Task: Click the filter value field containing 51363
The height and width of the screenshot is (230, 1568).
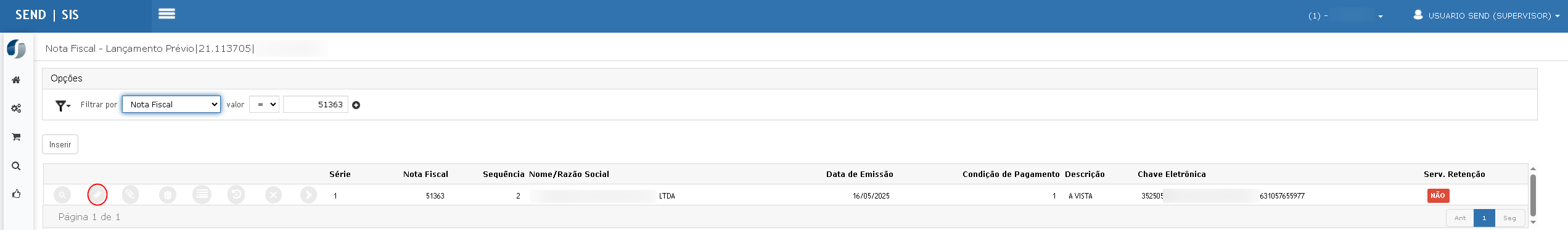Action: [x=316, y=104]
